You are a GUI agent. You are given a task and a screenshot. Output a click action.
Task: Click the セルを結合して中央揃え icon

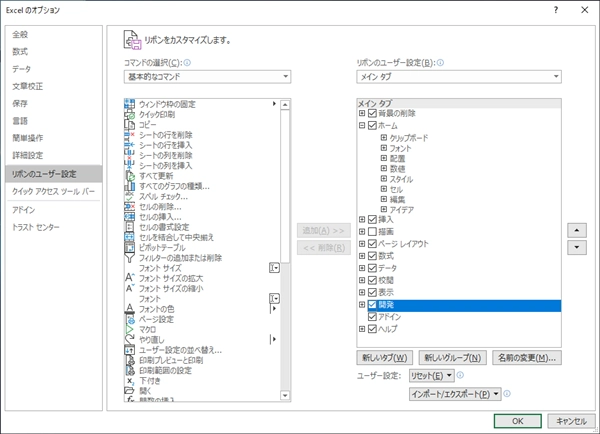tap(129, 237)
